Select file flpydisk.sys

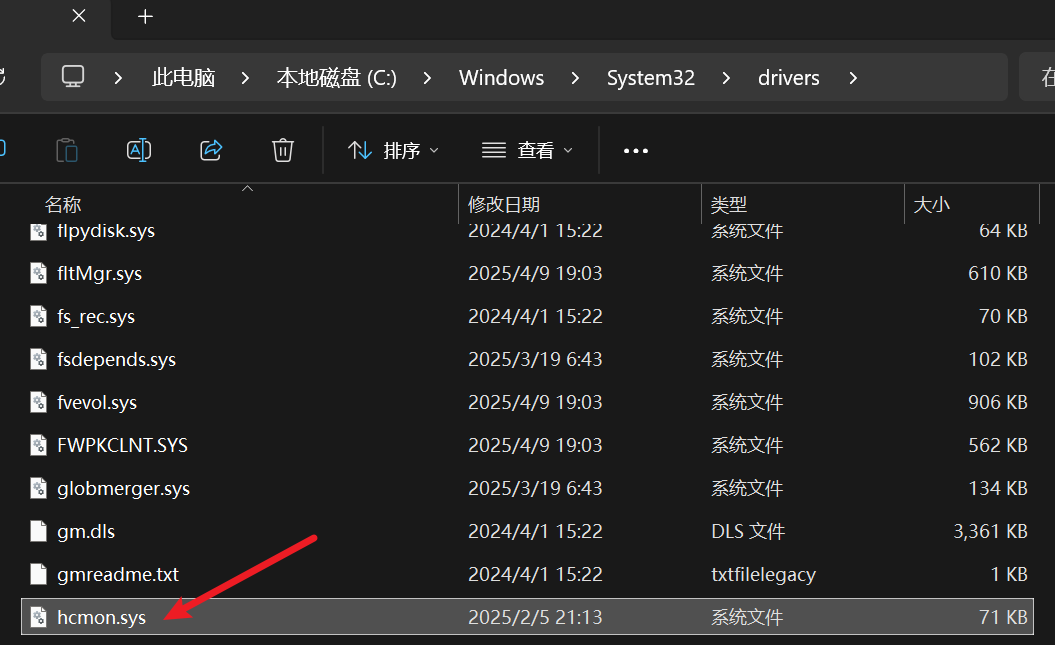click(106, 231)
